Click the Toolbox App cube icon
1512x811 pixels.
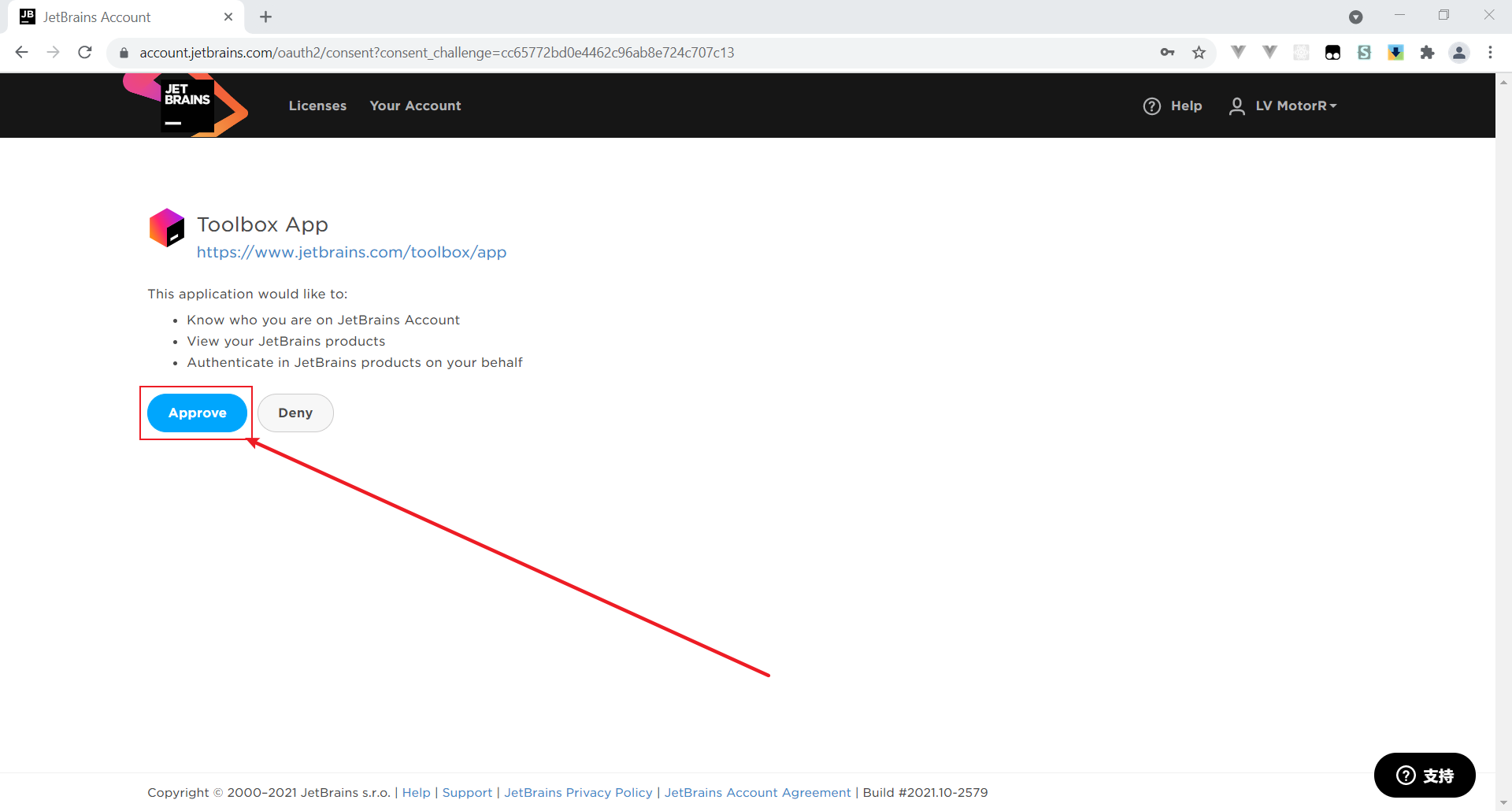167,228
